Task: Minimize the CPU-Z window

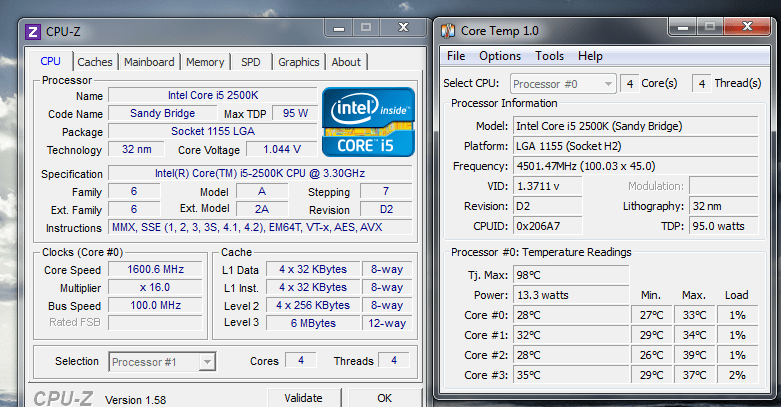Action: tap(339, 28)
